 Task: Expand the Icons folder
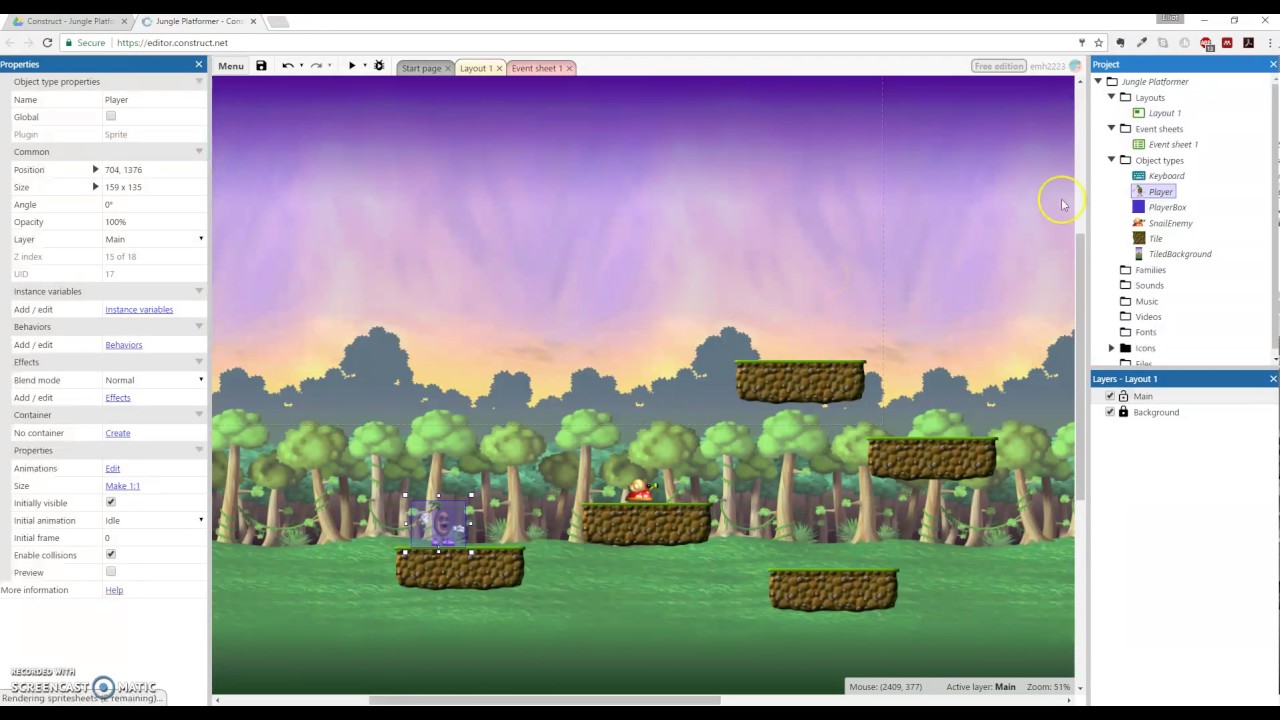(x=1111, y=348)
